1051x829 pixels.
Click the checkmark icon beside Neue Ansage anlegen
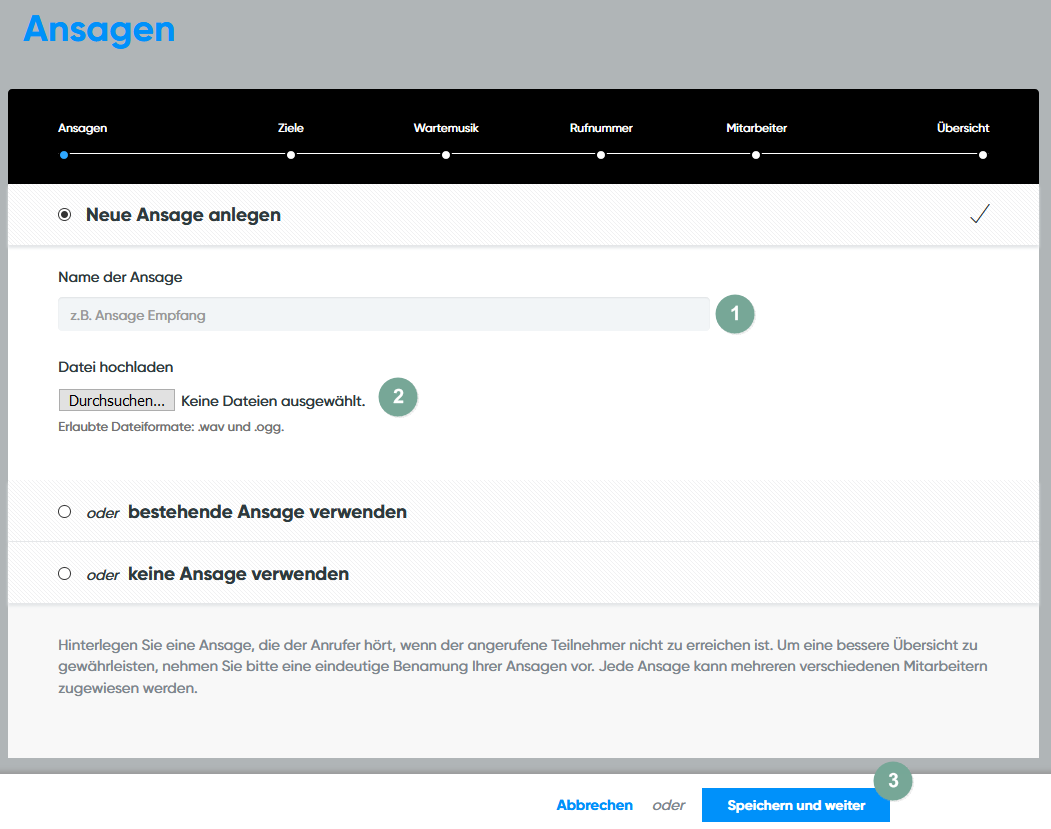(980, 214)
